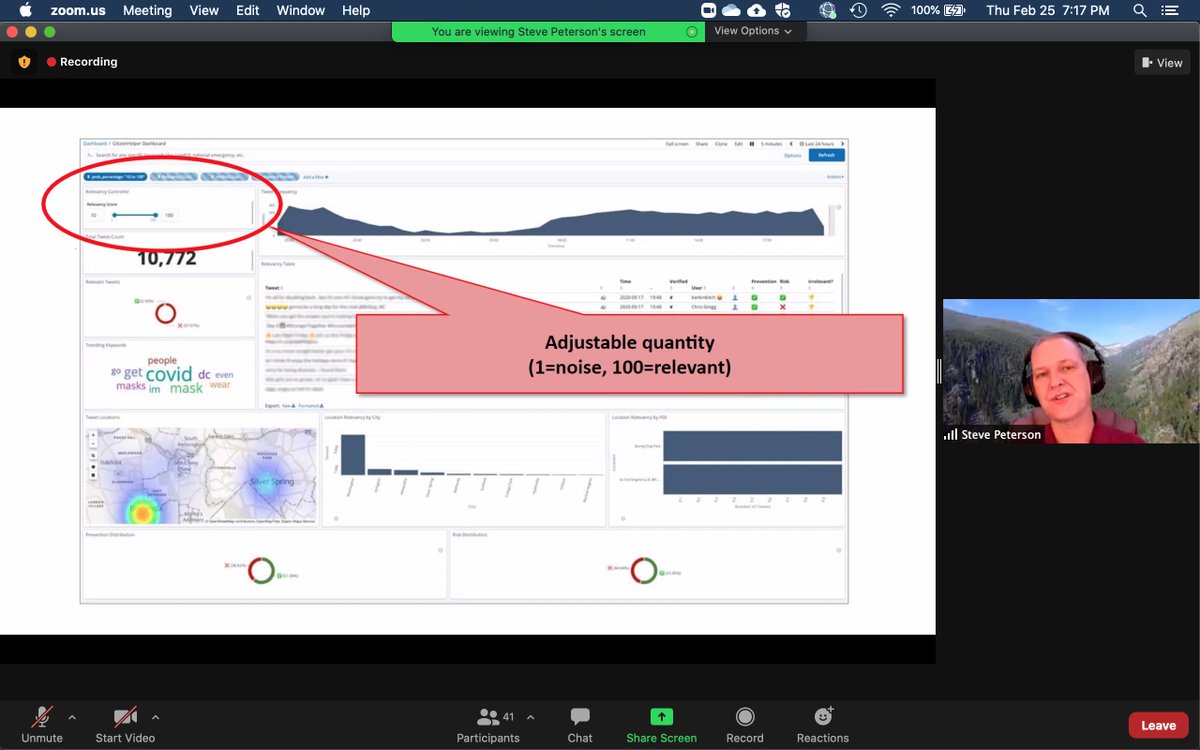
Task: Pause dashboard auto-refresh with the pause control
Action: 750,144
